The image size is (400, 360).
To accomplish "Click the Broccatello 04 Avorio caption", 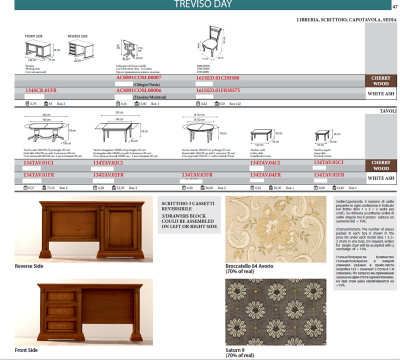I will 249,269.
